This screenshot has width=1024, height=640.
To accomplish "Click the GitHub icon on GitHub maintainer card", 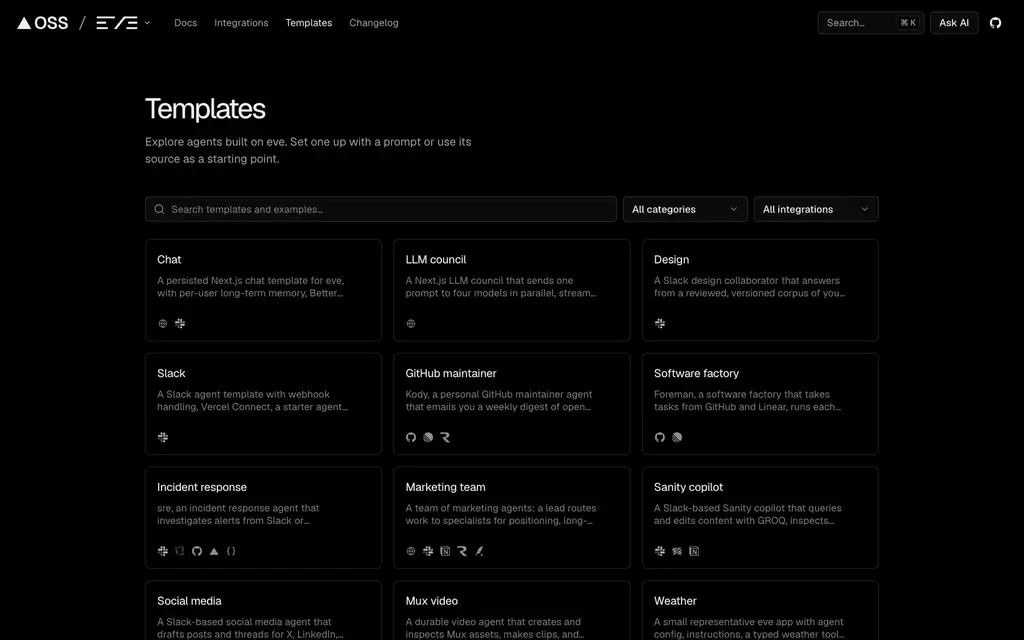I will tap(411, 438).
